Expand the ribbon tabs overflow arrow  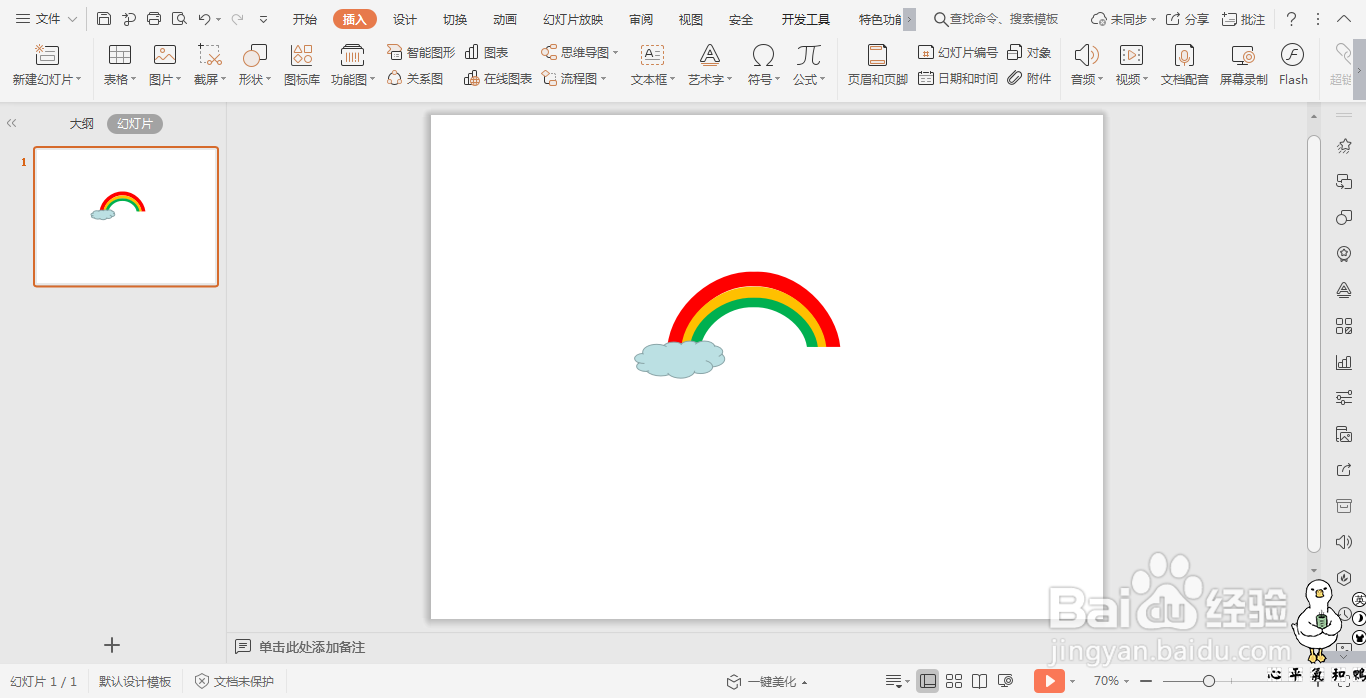pyautogui.click(x=909, y=19)
